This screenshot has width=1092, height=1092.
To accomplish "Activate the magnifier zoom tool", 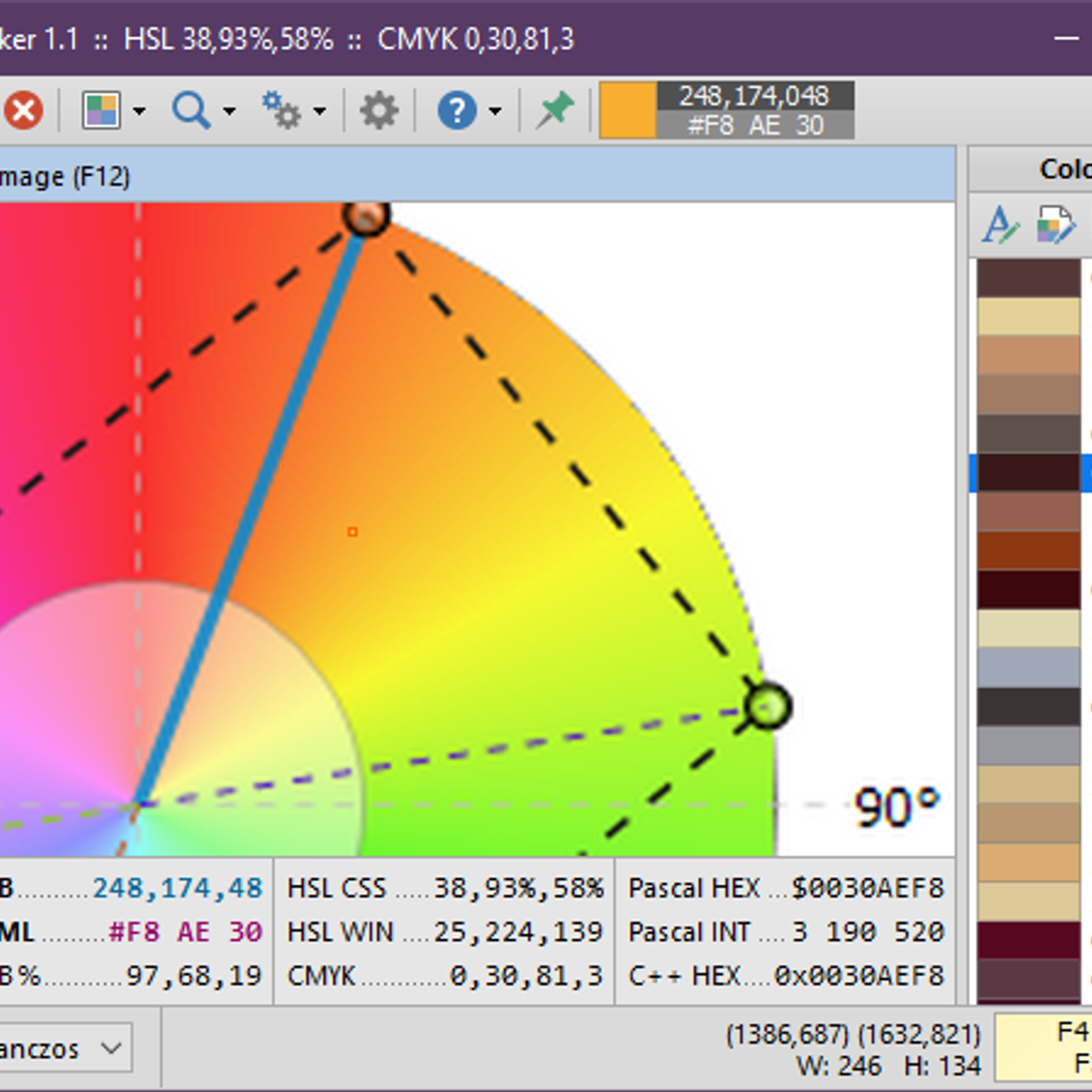I will [x=190, y=109].
